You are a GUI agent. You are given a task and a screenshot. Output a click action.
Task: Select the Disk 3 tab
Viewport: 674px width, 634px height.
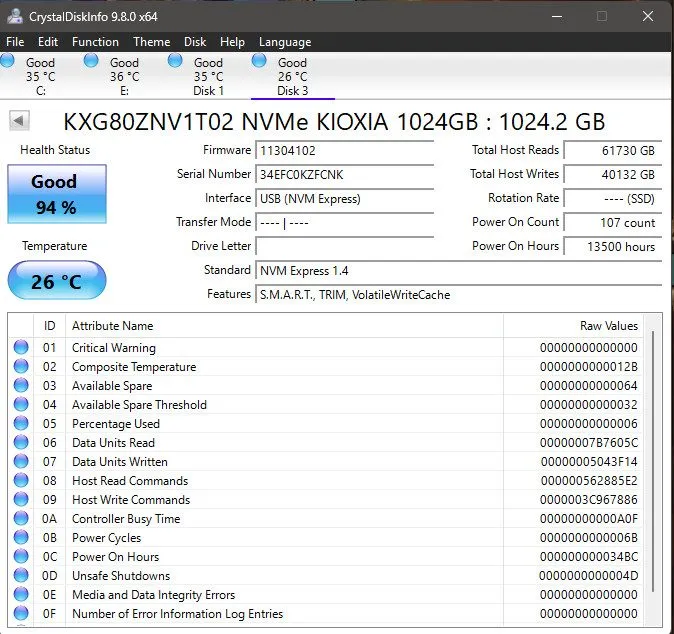pos(292,76)
